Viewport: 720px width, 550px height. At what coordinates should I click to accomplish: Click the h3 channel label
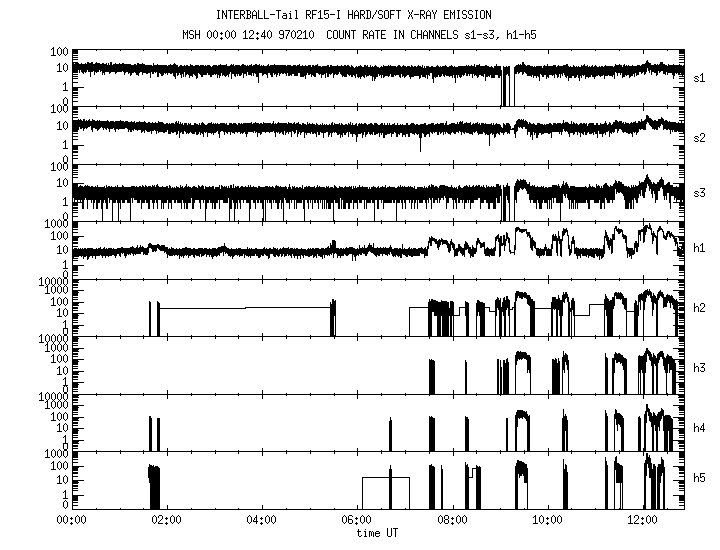point(699,367)
